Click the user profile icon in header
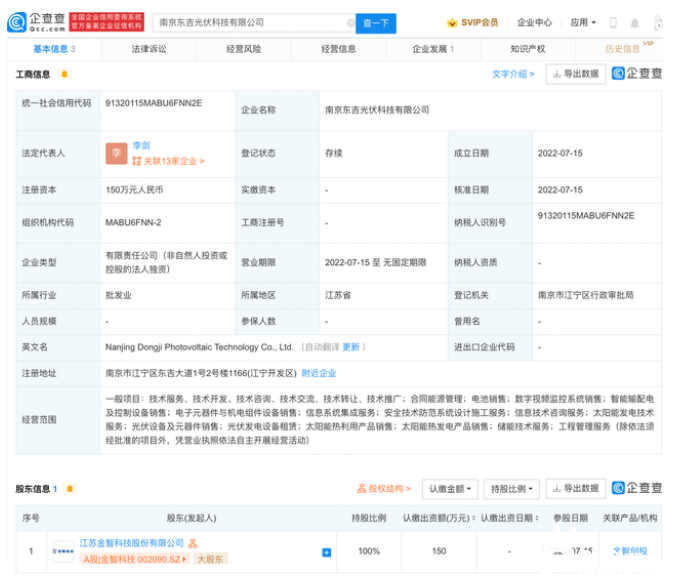This screenshot has width=686, height=588. coord(658,22)
